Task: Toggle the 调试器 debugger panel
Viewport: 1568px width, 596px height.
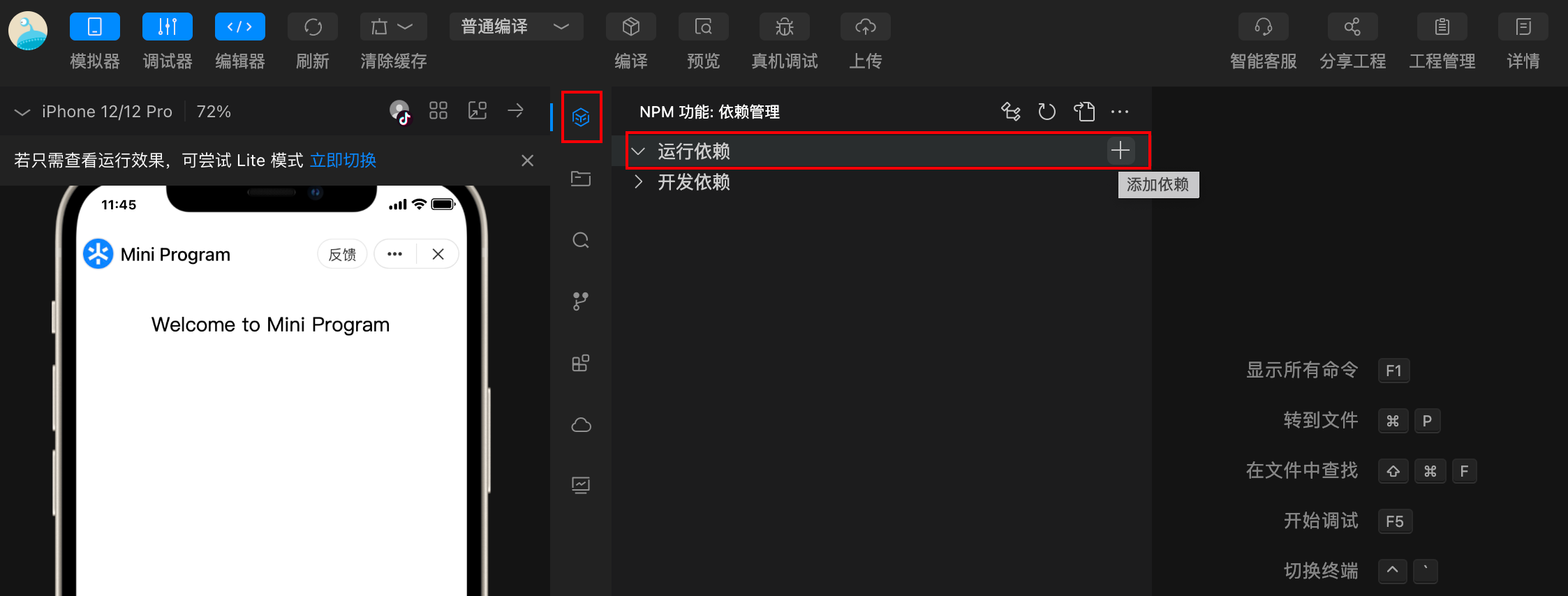Action: (x=168, y=27)
